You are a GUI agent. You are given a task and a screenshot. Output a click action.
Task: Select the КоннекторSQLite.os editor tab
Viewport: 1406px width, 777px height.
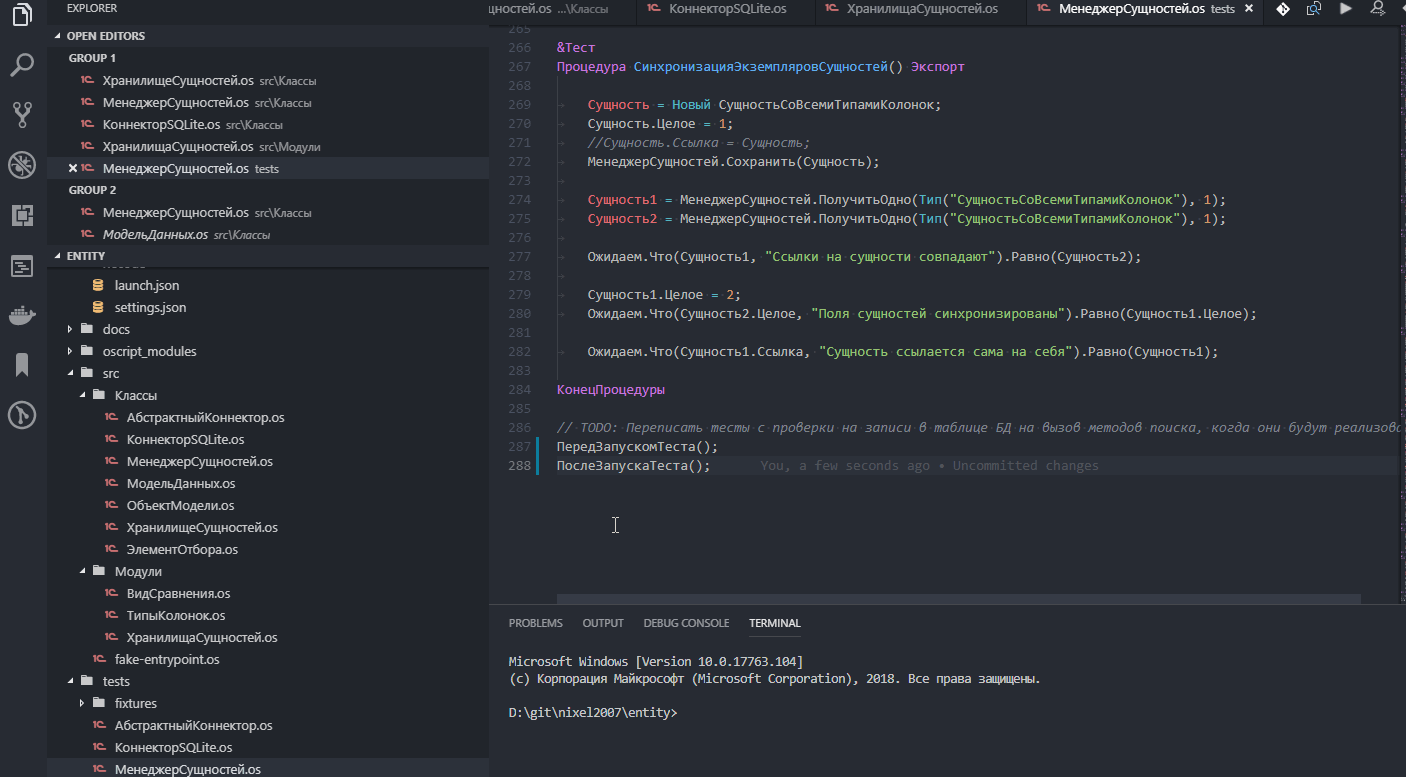pos(729,10)
